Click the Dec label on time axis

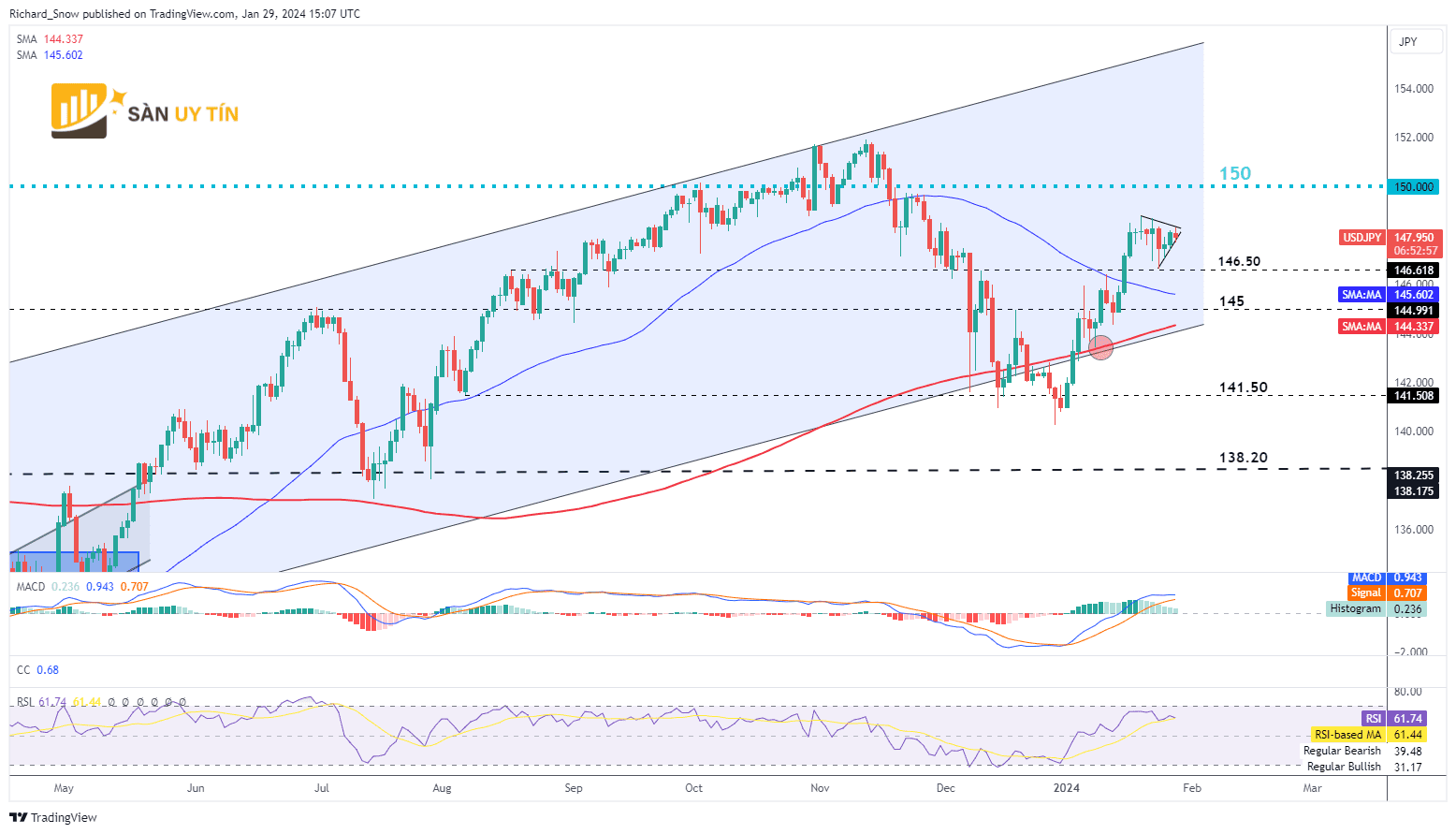(x=946, y=788)
